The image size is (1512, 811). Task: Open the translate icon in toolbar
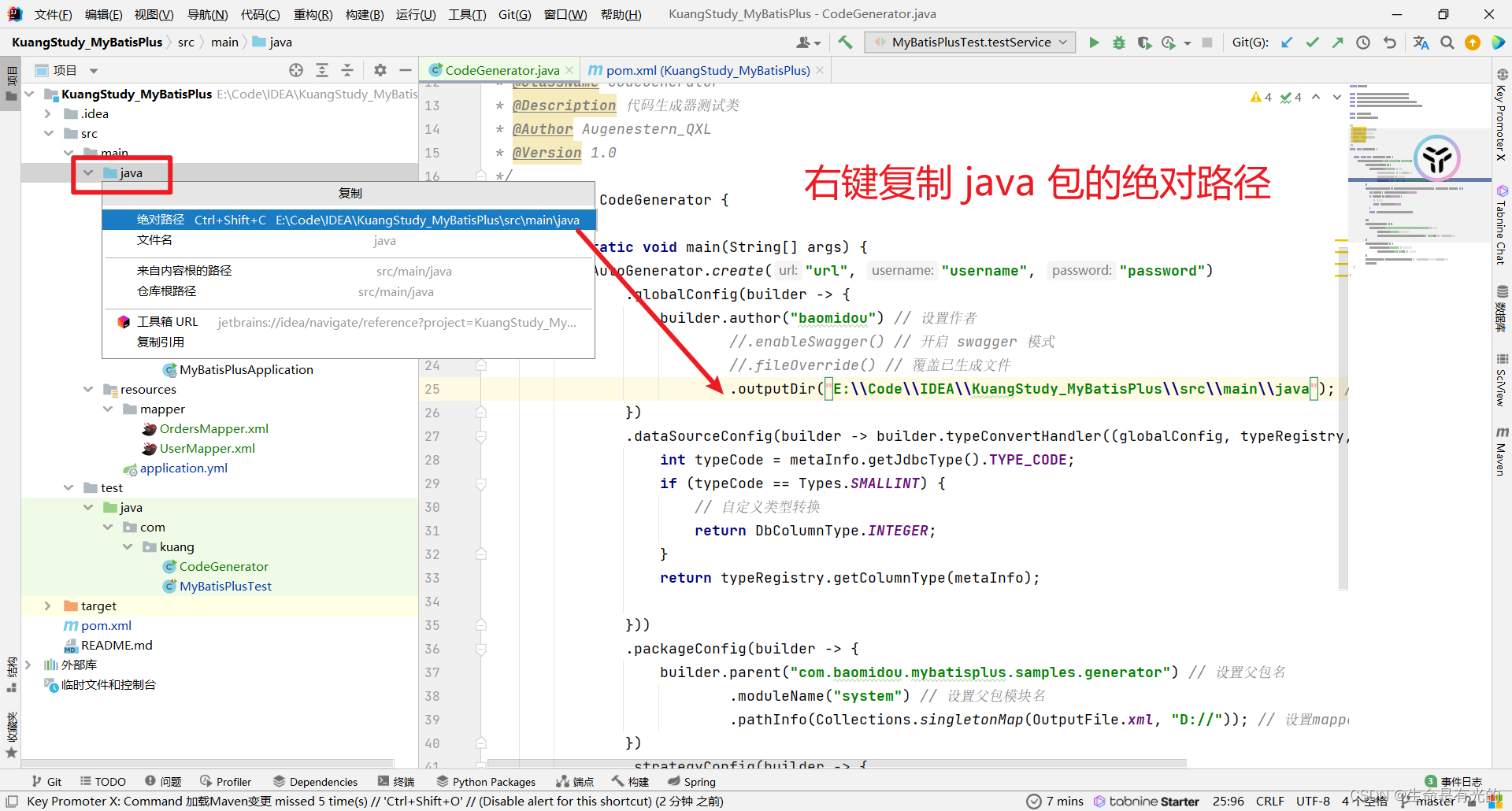pos(1421,43)
